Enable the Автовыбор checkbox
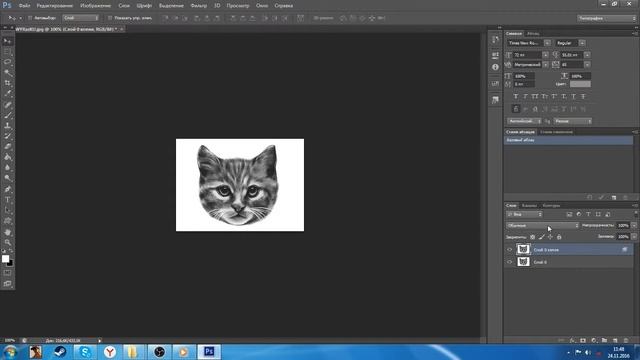This screenshot has width=640, height=360. click(30, 18)
